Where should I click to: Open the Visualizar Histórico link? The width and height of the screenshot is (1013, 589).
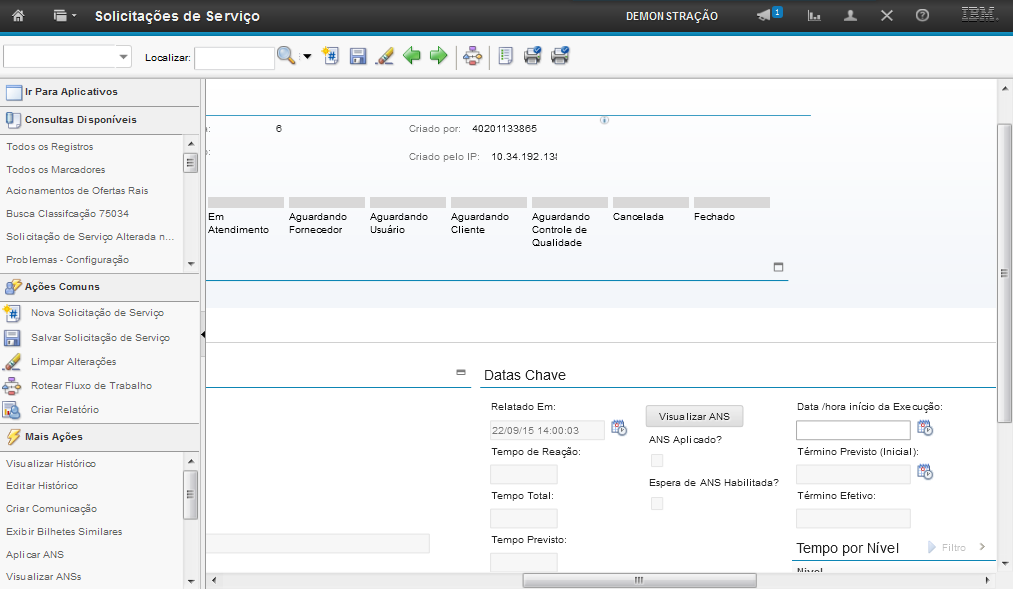point(51,464)
